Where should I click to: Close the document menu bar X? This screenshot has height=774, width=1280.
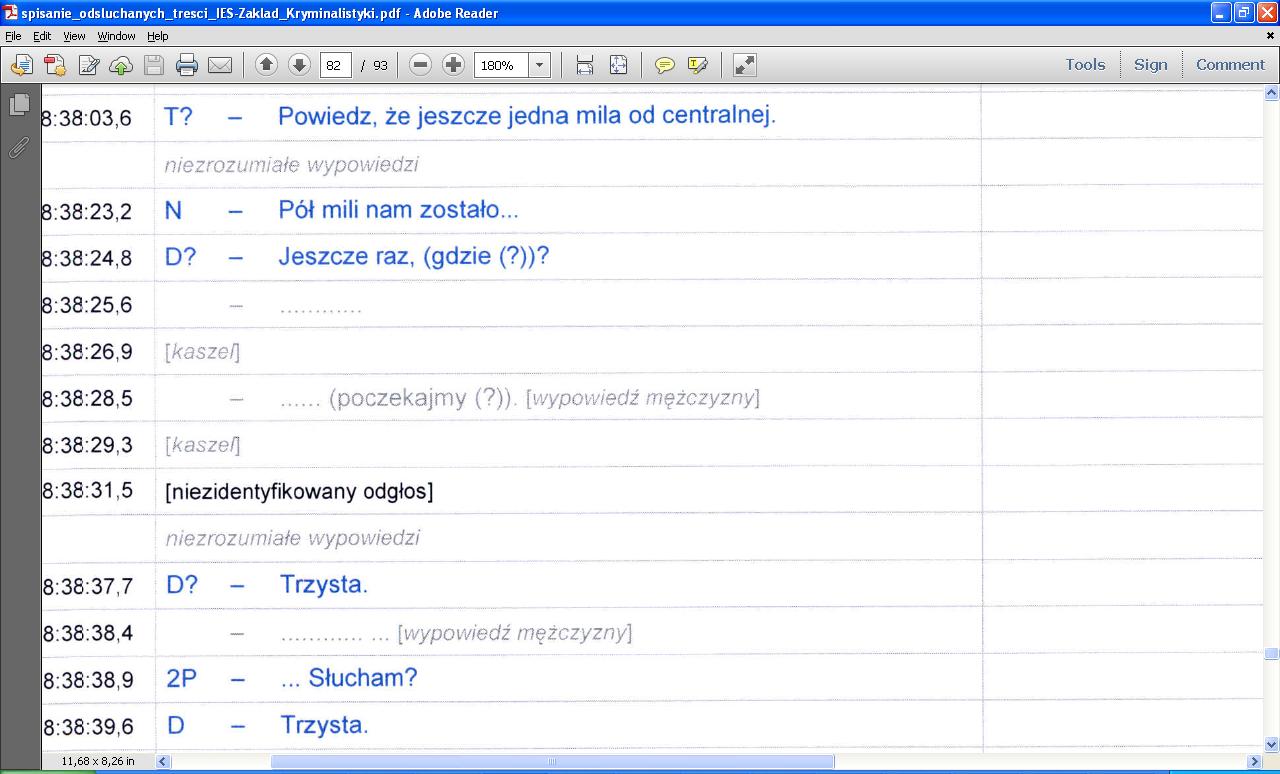1272,36
